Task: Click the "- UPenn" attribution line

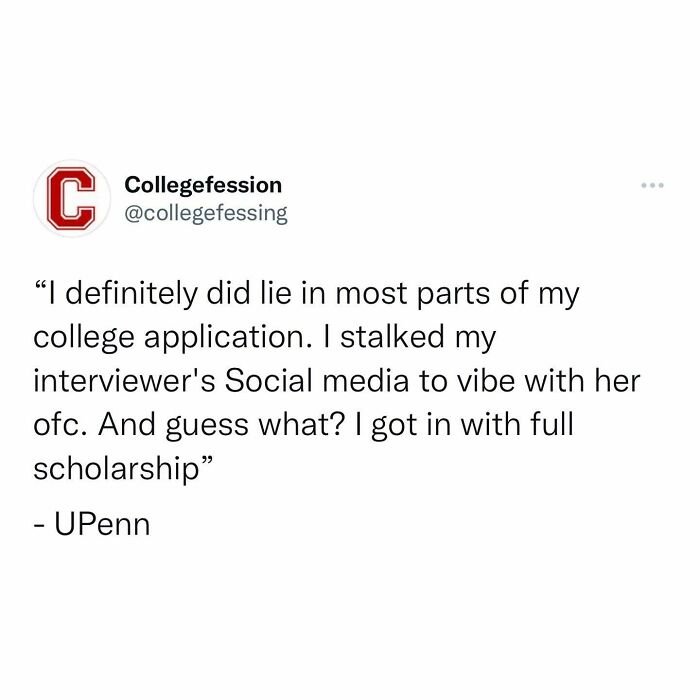Action: pos(91,523)
